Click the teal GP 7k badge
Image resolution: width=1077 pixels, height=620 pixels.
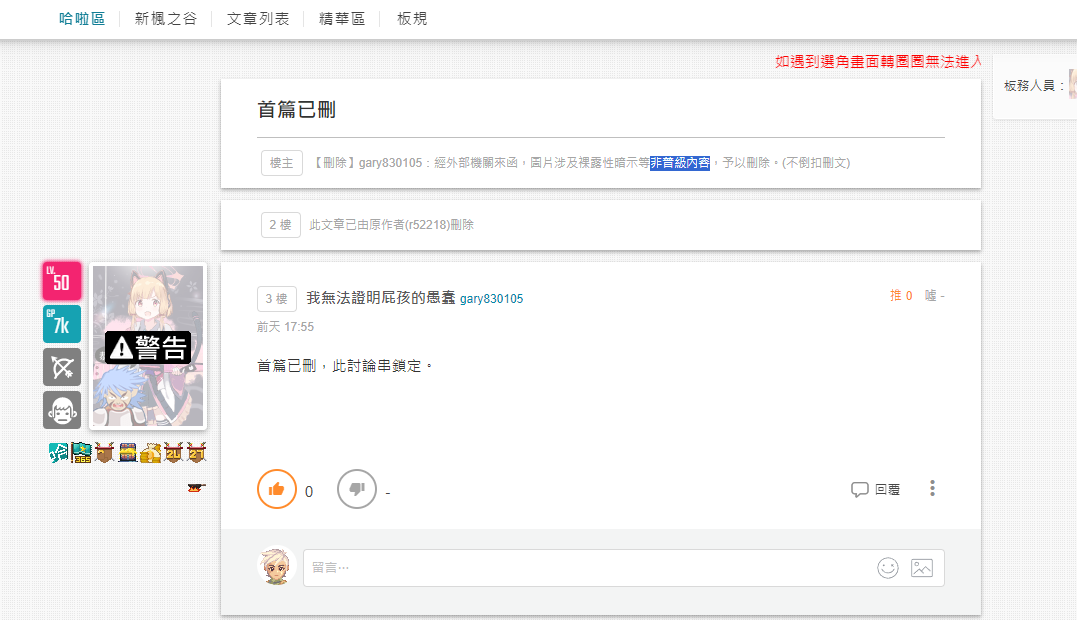click(x=62, y=324)
